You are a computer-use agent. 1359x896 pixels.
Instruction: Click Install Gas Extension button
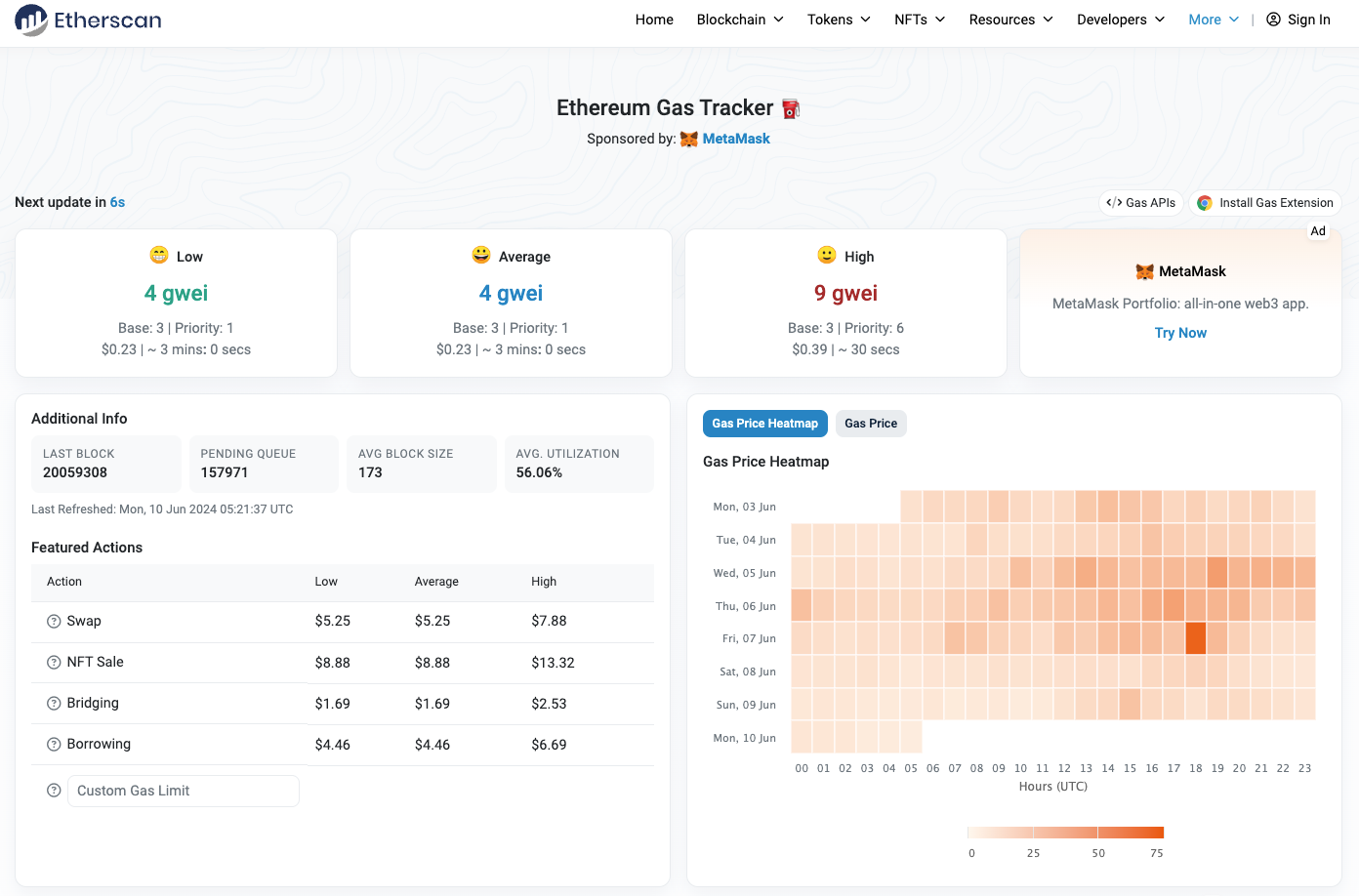point(1265,203)
